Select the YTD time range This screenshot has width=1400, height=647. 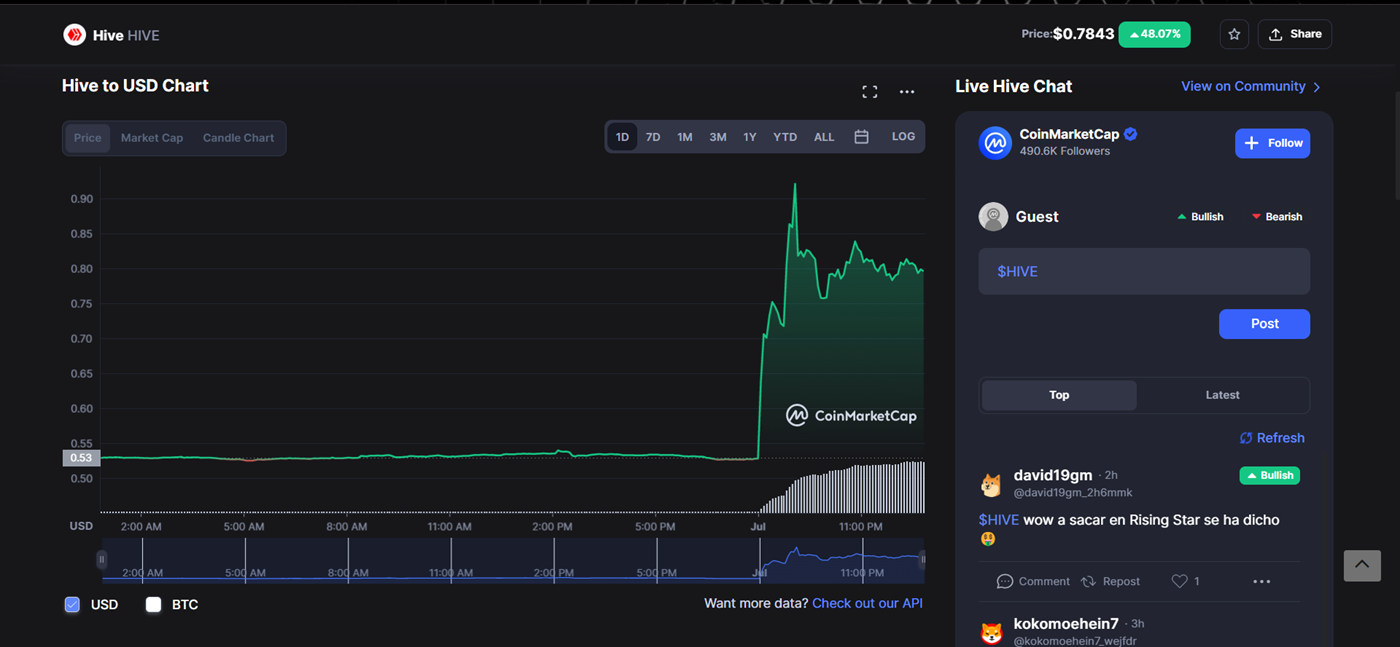(785, 137)
